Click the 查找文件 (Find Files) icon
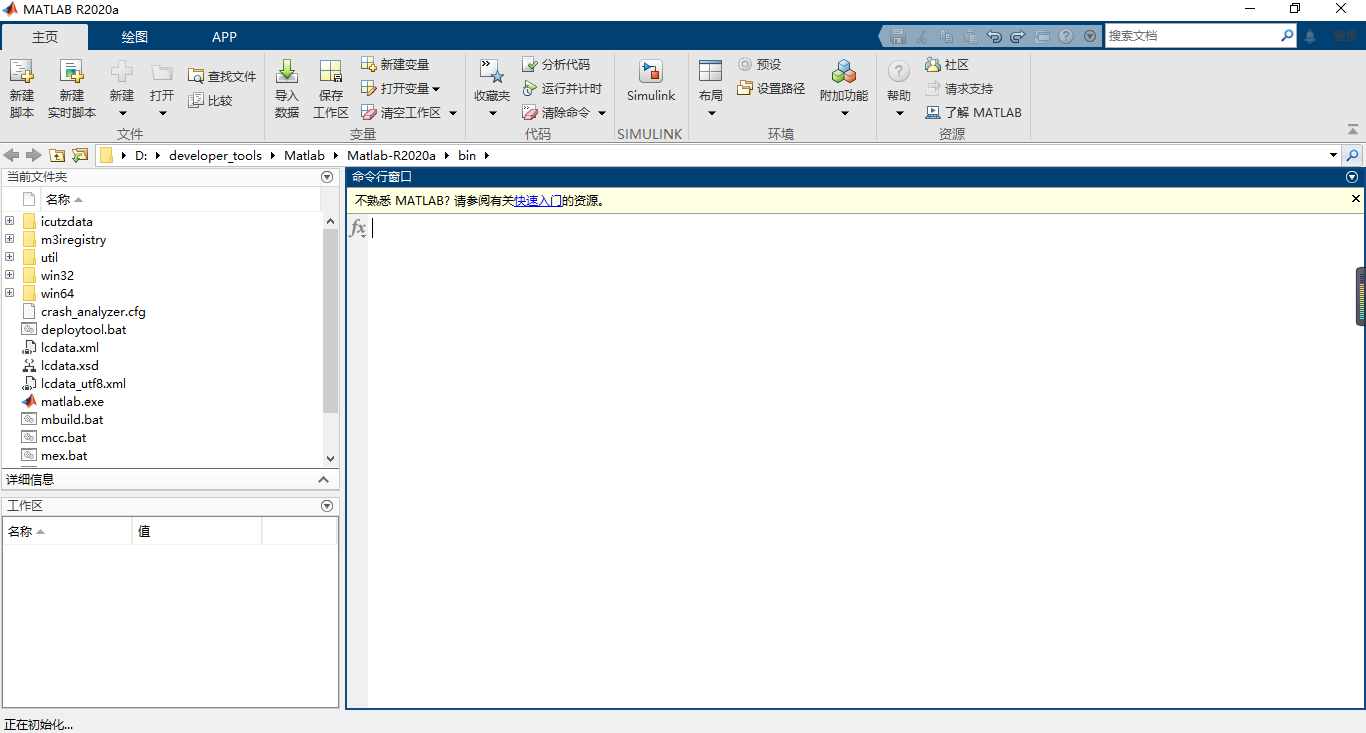The image size is (1366, 733). coord(195,76)
